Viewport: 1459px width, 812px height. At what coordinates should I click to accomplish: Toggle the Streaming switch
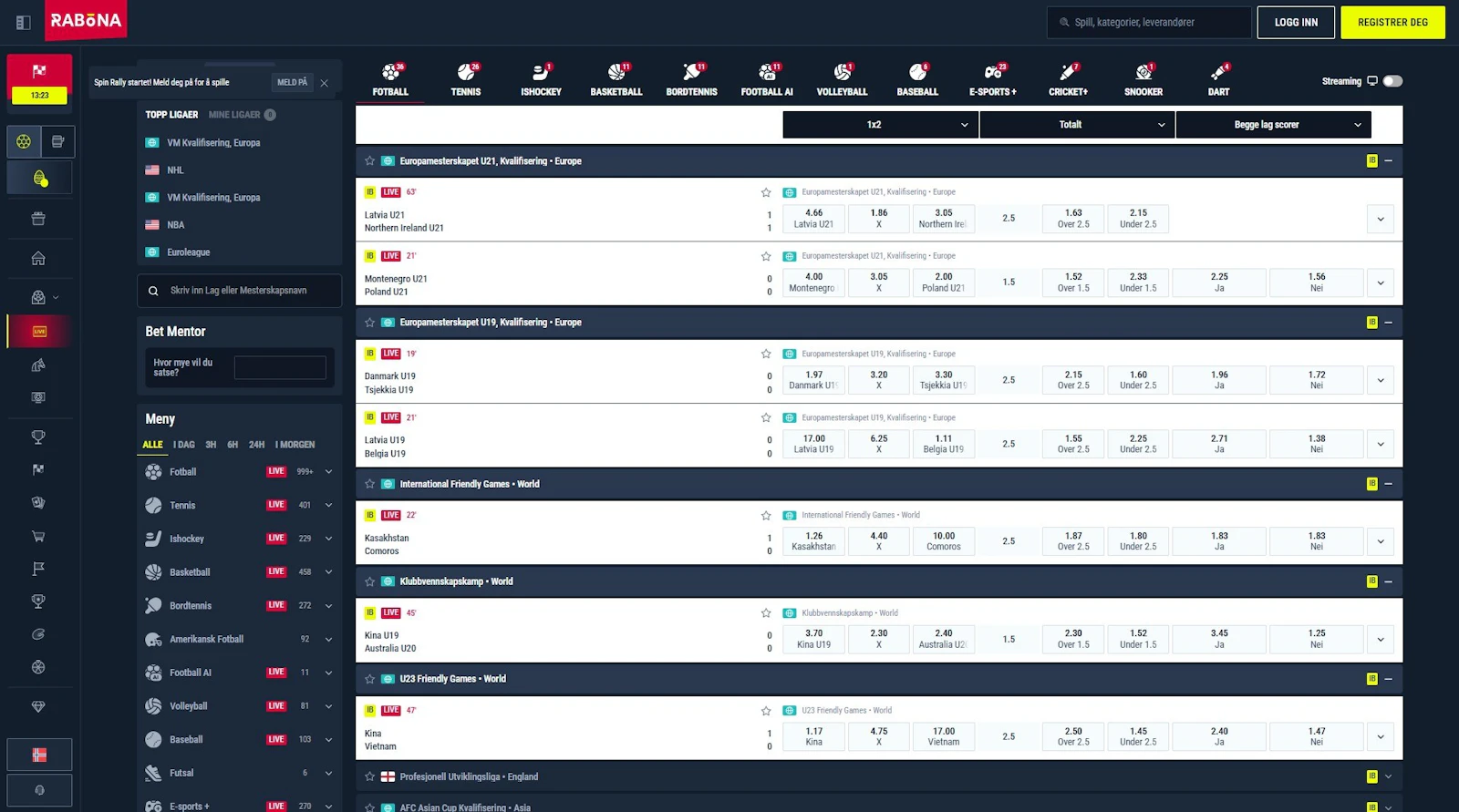tap(1392, 81)
